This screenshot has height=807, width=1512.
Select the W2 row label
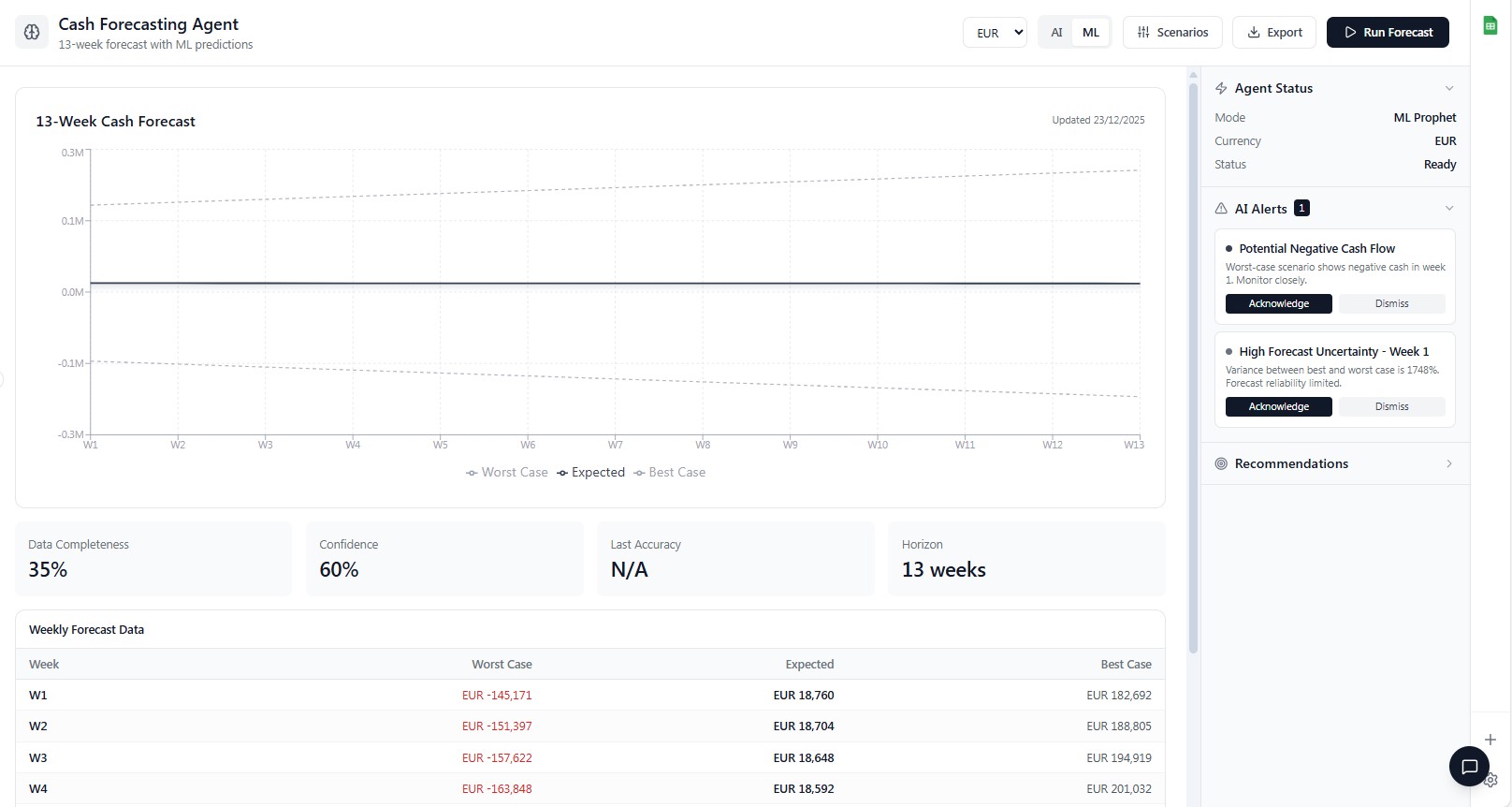point(38,726)
